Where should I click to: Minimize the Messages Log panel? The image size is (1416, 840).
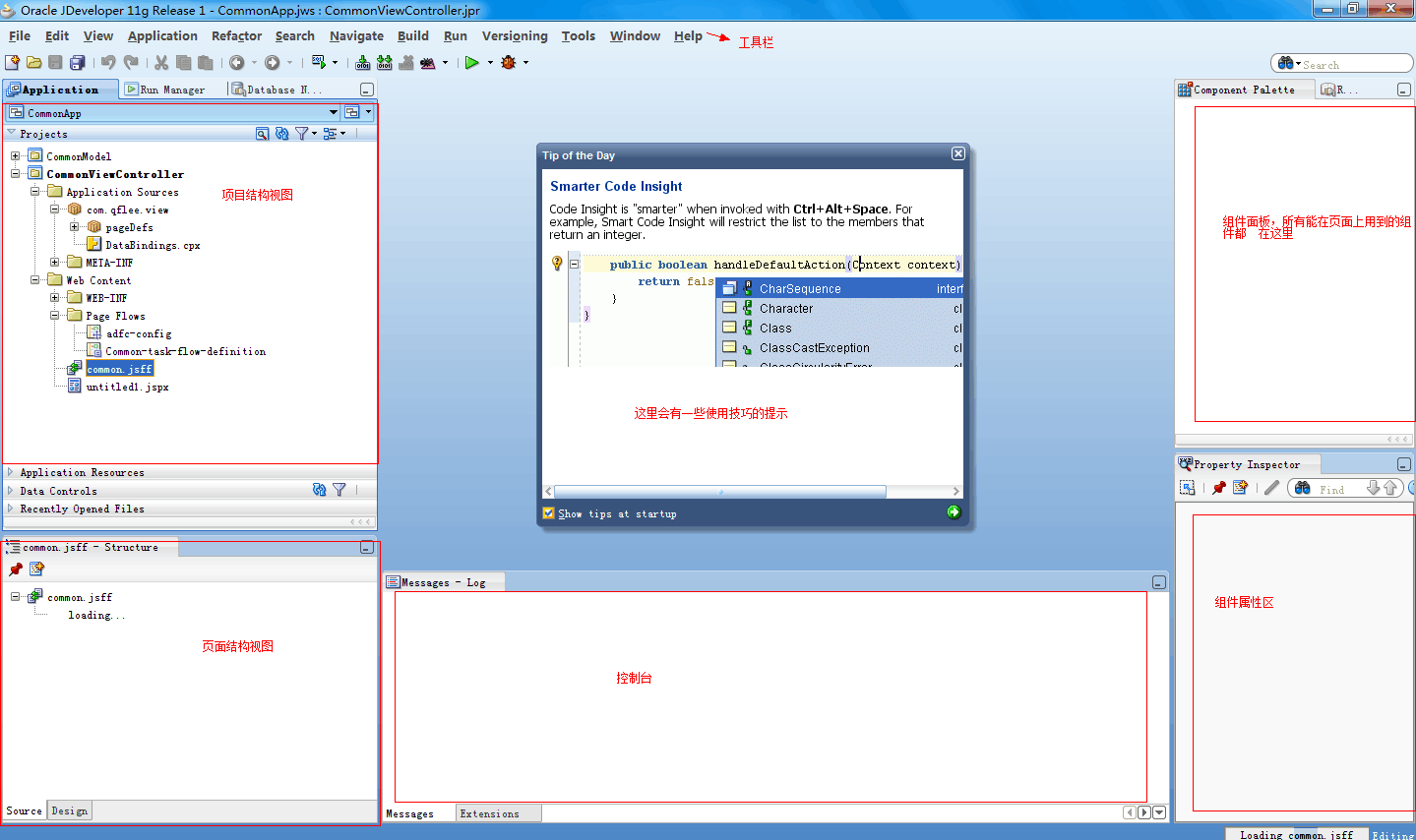coord(1159,583)
